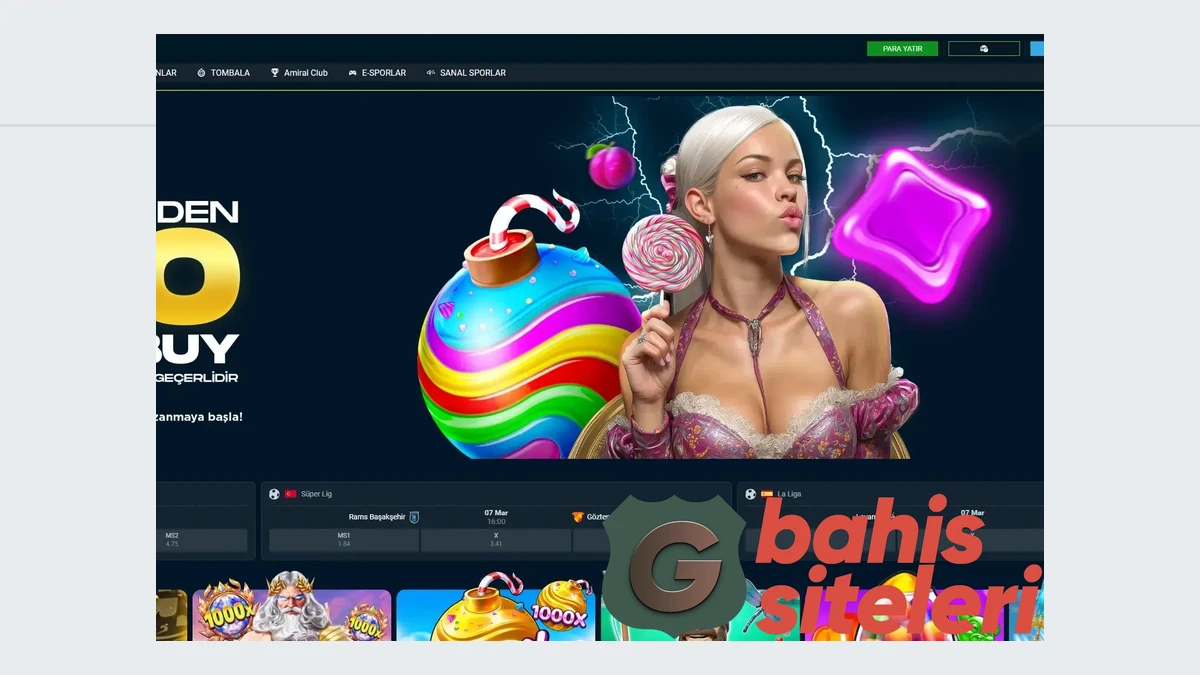1200x675 pixels.
Task: Open the candy bomb 1000x game thumbnail
Action: coord(495,614)
